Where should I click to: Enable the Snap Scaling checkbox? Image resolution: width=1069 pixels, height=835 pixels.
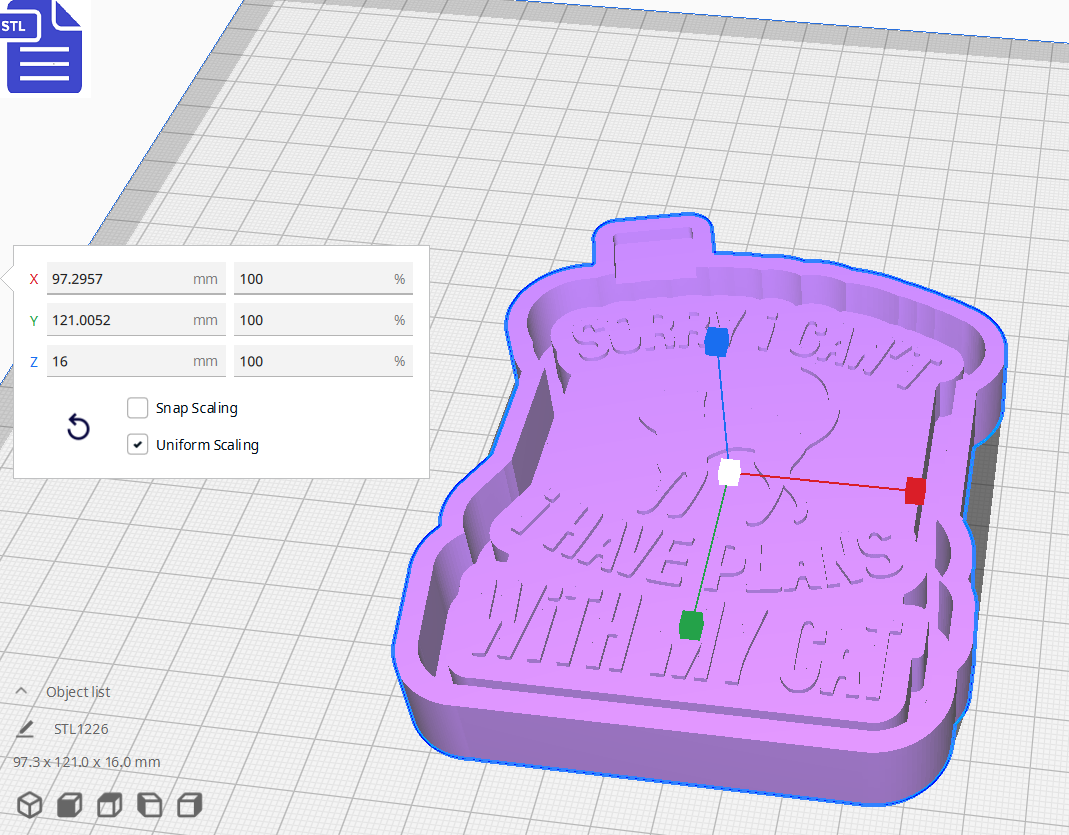(x=137, y=408)
